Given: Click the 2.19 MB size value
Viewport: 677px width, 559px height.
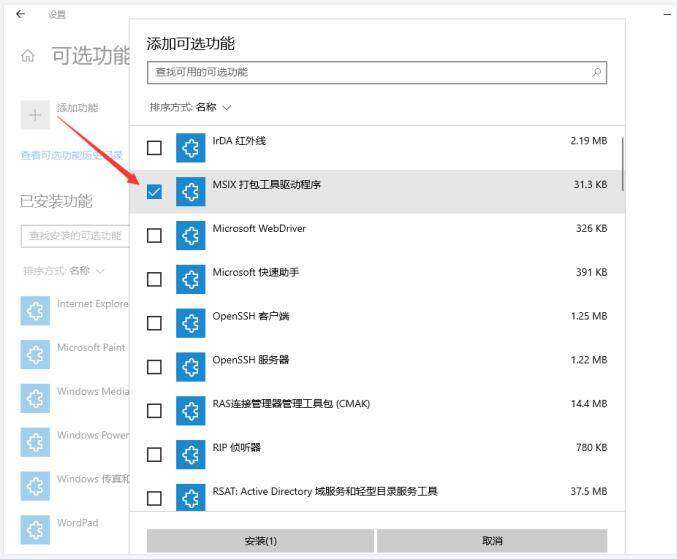Looking at the screenshot, I should (x=589, y=141).
